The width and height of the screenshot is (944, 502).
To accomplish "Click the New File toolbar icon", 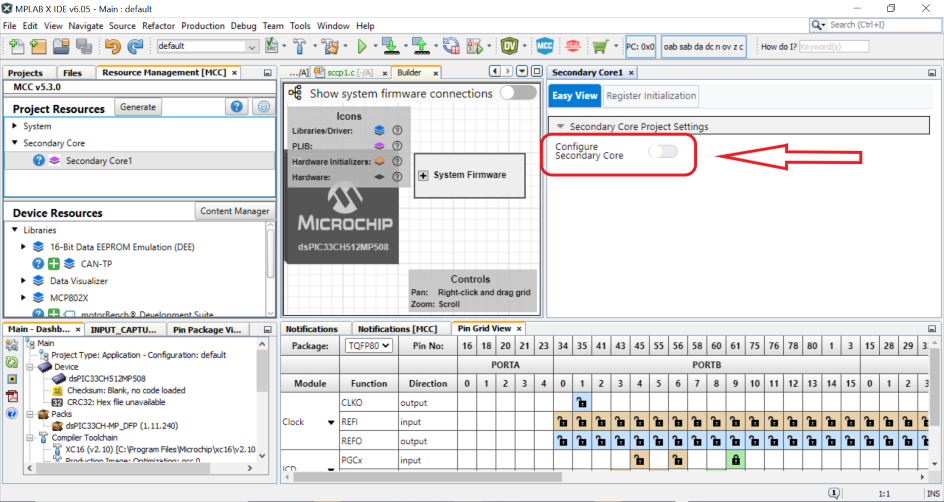I will [17, 46].
